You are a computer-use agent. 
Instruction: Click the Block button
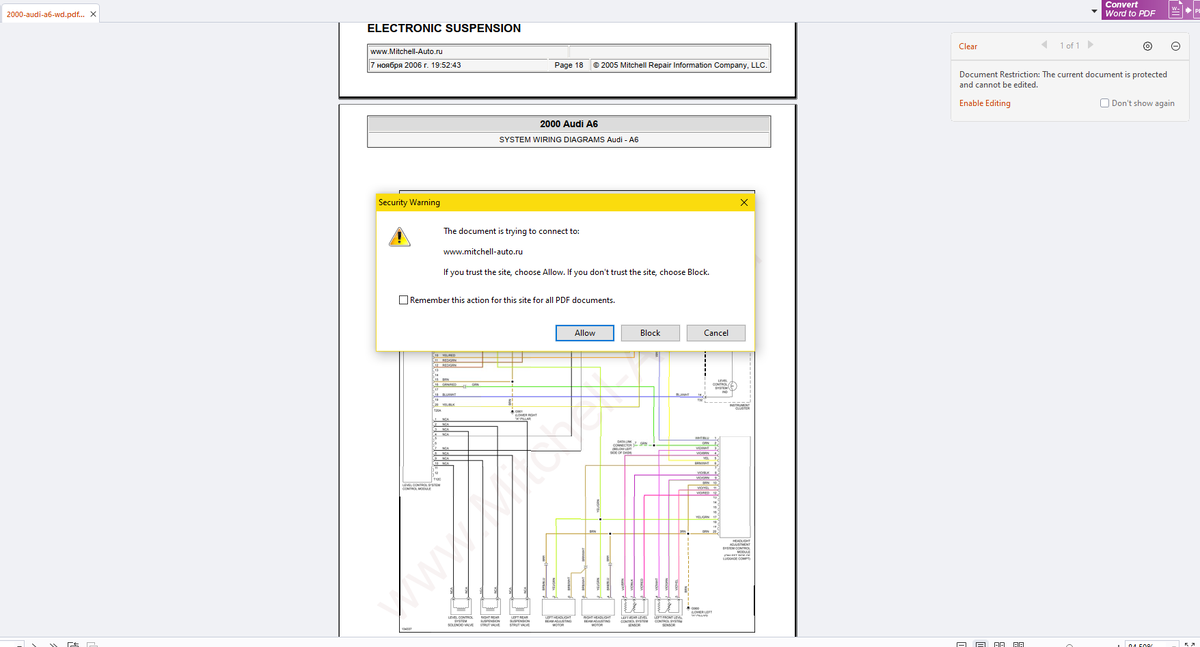[x=650, y=333]
